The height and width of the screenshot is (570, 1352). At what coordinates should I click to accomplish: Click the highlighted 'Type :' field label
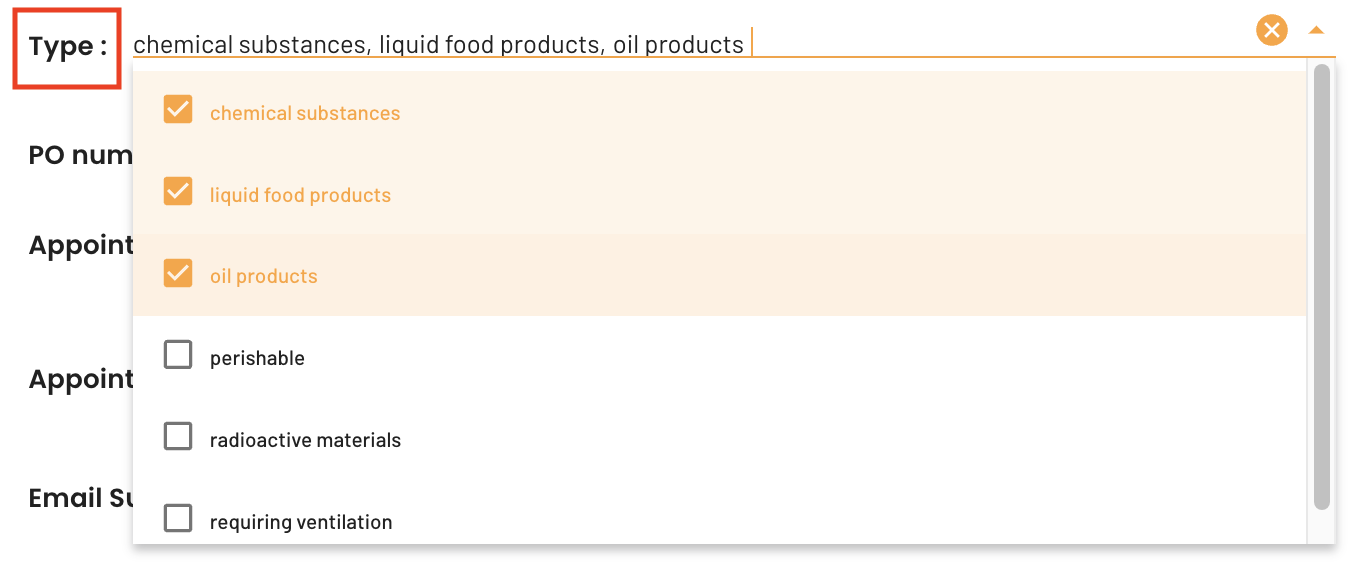pos(67,47)
